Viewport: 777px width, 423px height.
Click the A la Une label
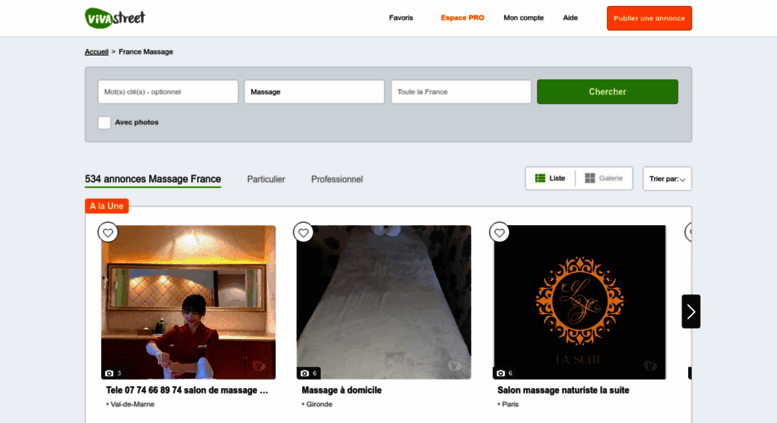tap(107, 206)
